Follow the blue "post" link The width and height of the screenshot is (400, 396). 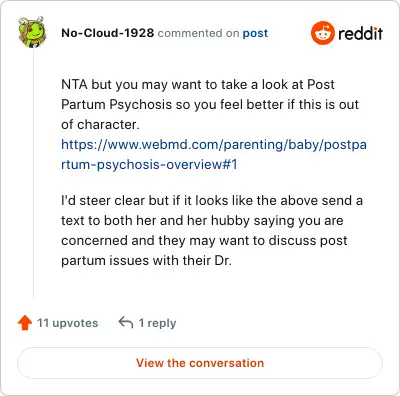tap(255, 33)
